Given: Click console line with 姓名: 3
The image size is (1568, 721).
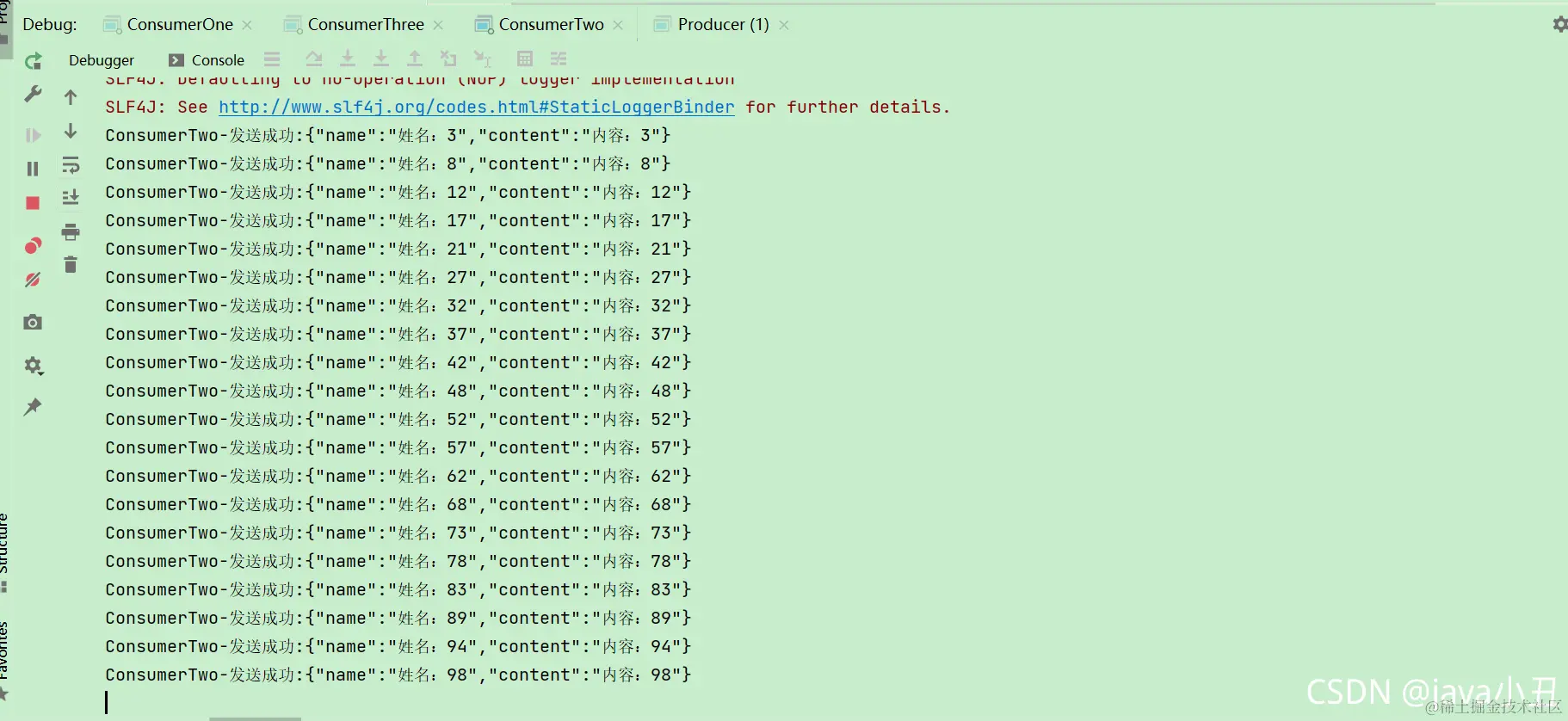Looking at the screenshot, I should tap(388, 135).
